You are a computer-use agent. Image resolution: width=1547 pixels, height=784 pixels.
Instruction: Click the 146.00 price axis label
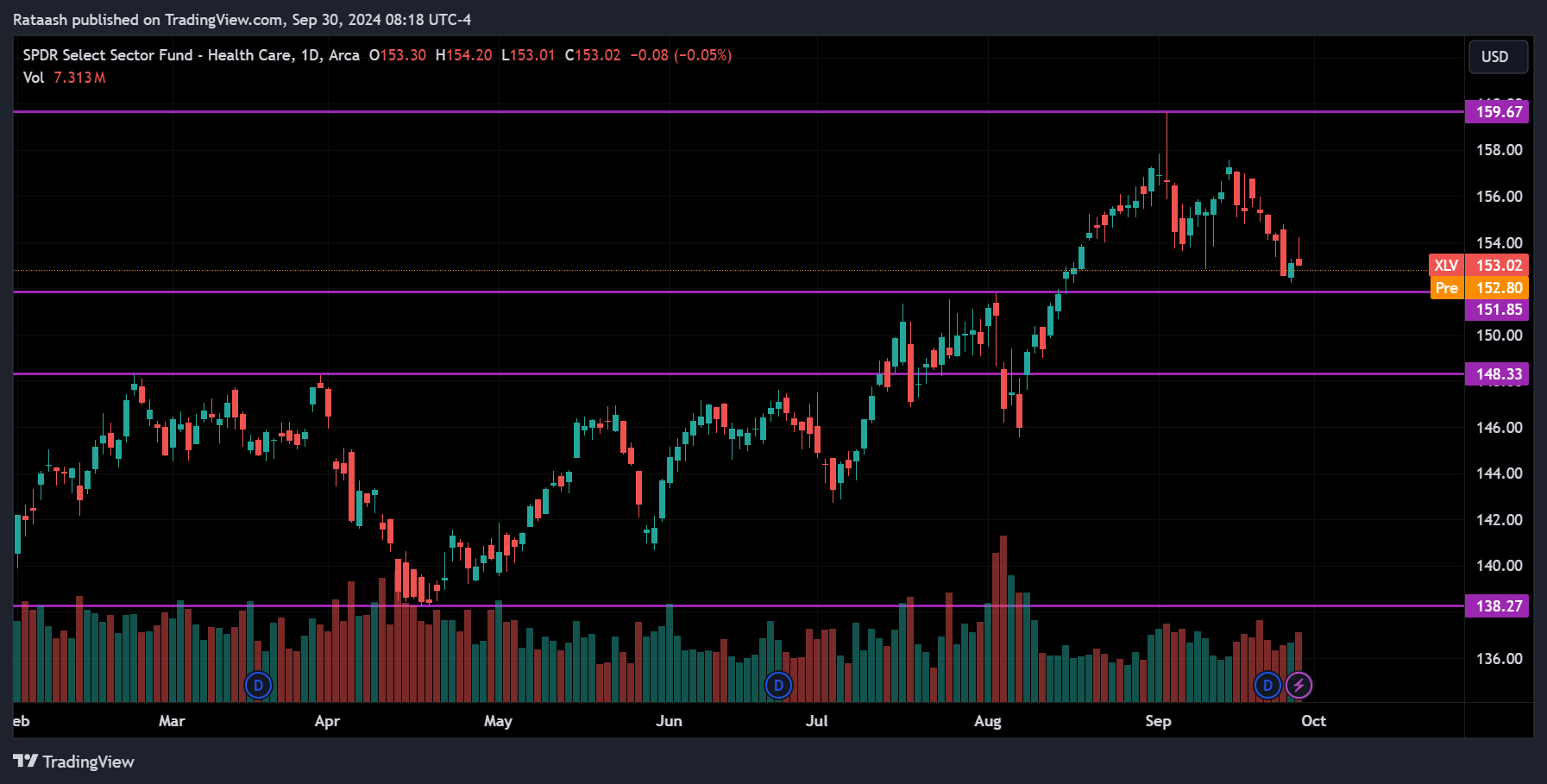(1500, 428)
